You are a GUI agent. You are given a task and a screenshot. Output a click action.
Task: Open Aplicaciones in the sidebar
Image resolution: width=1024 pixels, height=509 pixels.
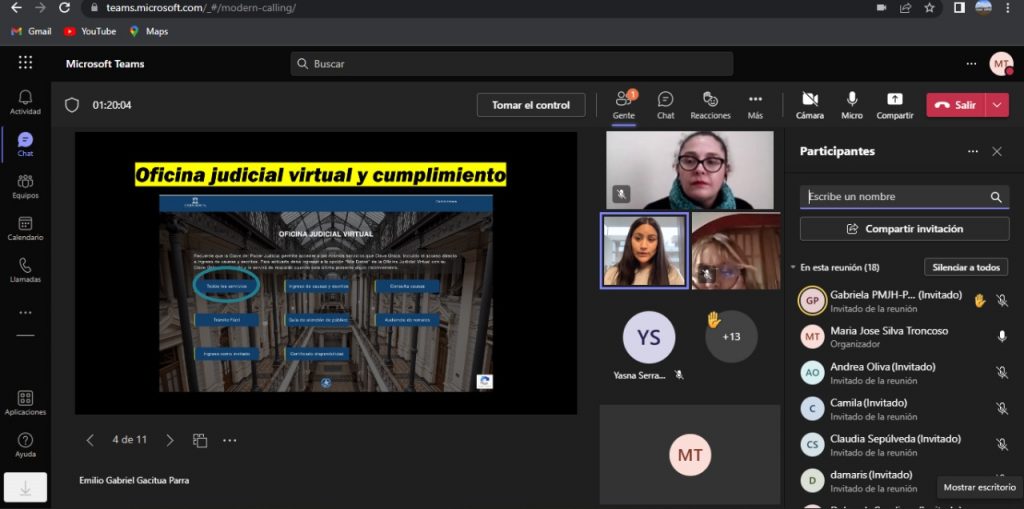[x=25, y=402]
